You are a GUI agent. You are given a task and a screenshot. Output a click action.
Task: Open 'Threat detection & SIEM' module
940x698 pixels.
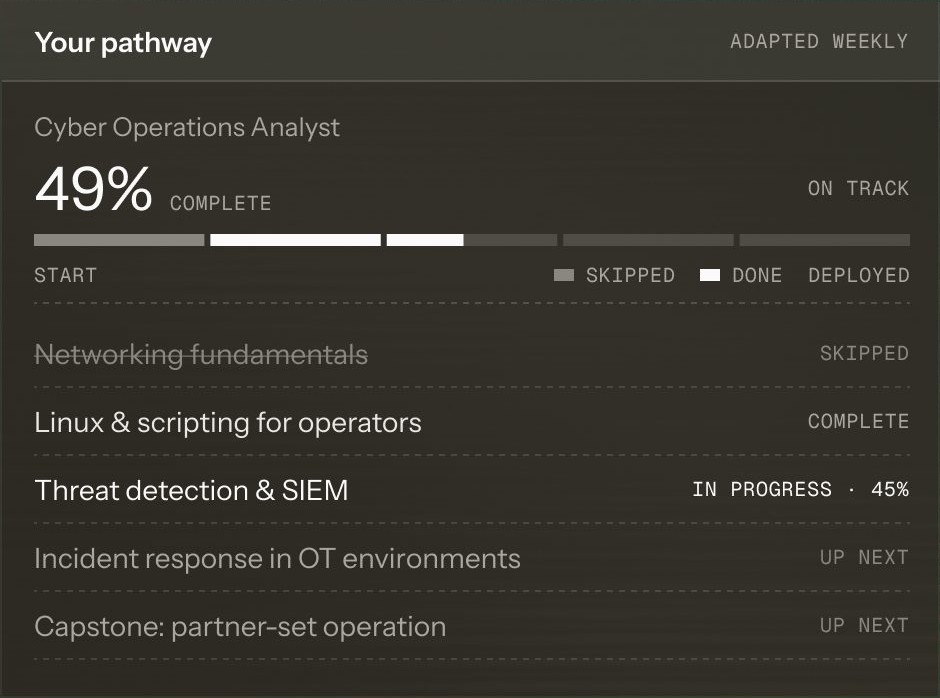[191, 491]
